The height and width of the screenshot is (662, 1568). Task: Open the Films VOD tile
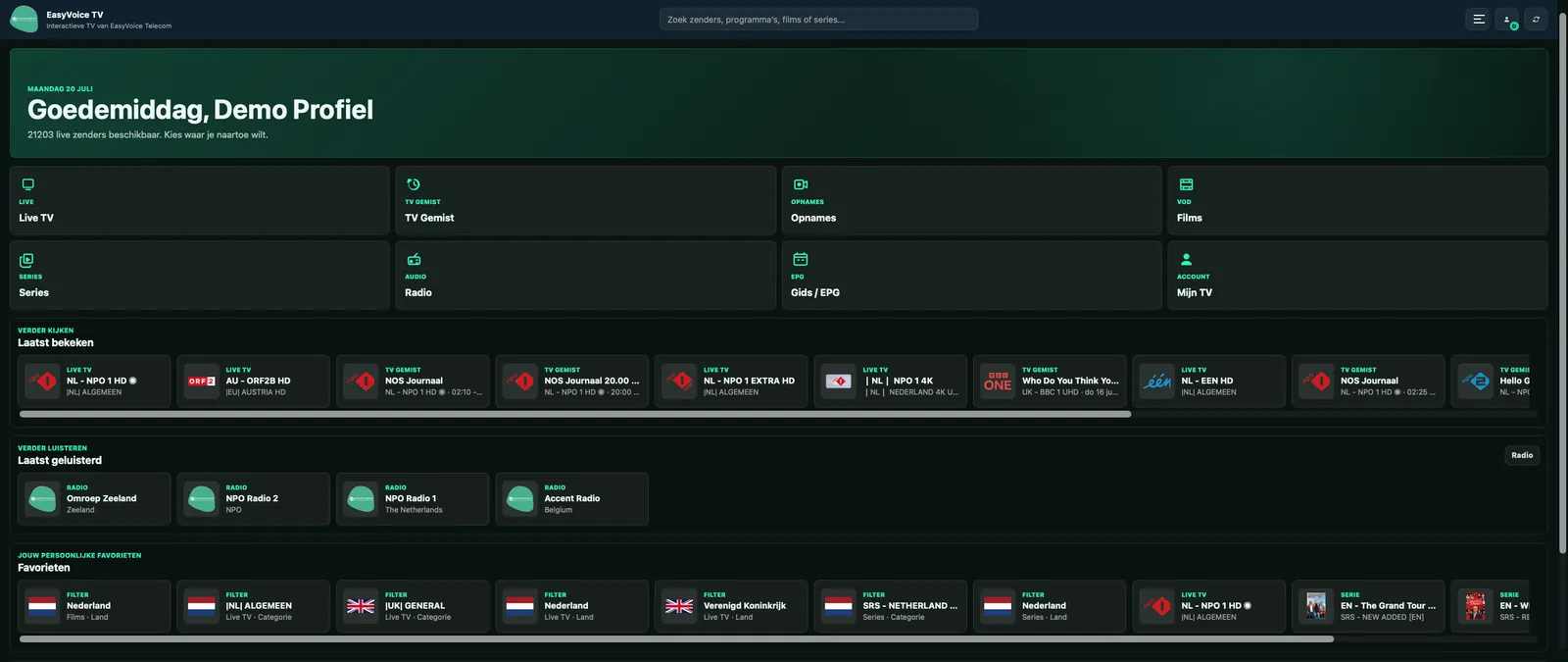[x=1357, y=200]
